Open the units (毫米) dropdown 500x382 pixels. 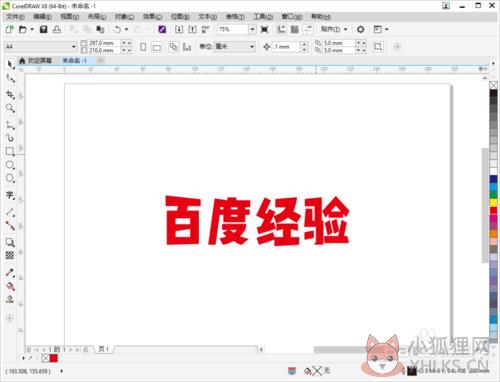coord(252,47)
